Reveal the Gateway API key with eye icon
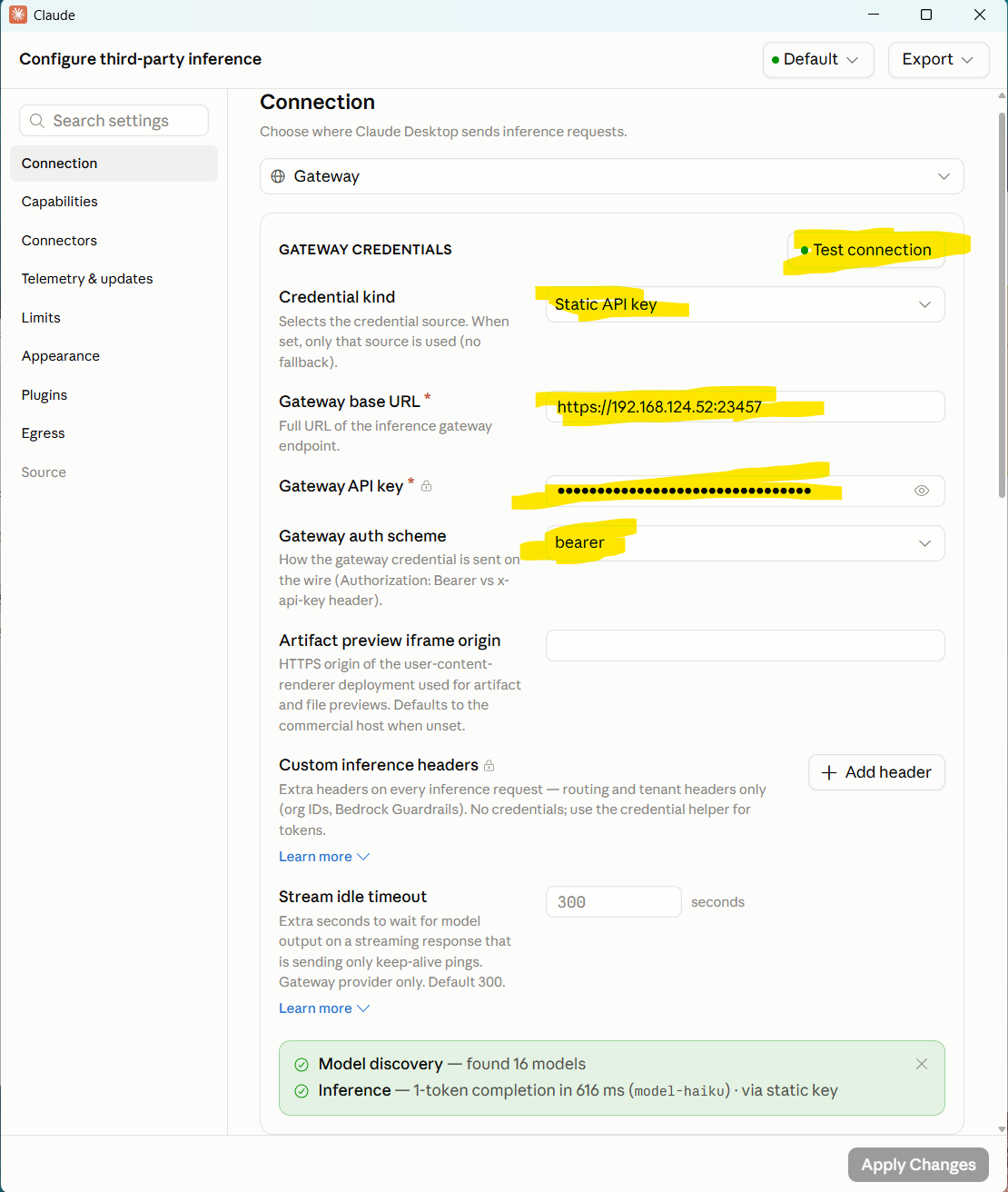The width and height of the screenshot is (1008, 1192). click(x=922, y=491)
